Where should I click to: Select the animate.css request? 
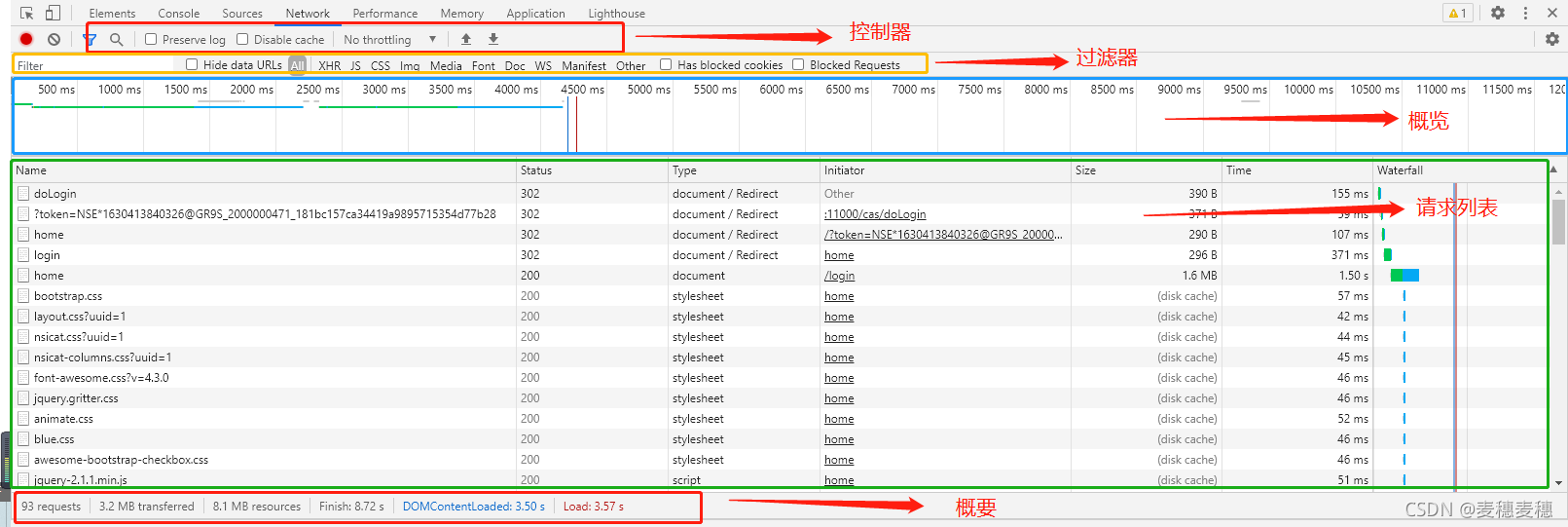(x=780, y=419)
